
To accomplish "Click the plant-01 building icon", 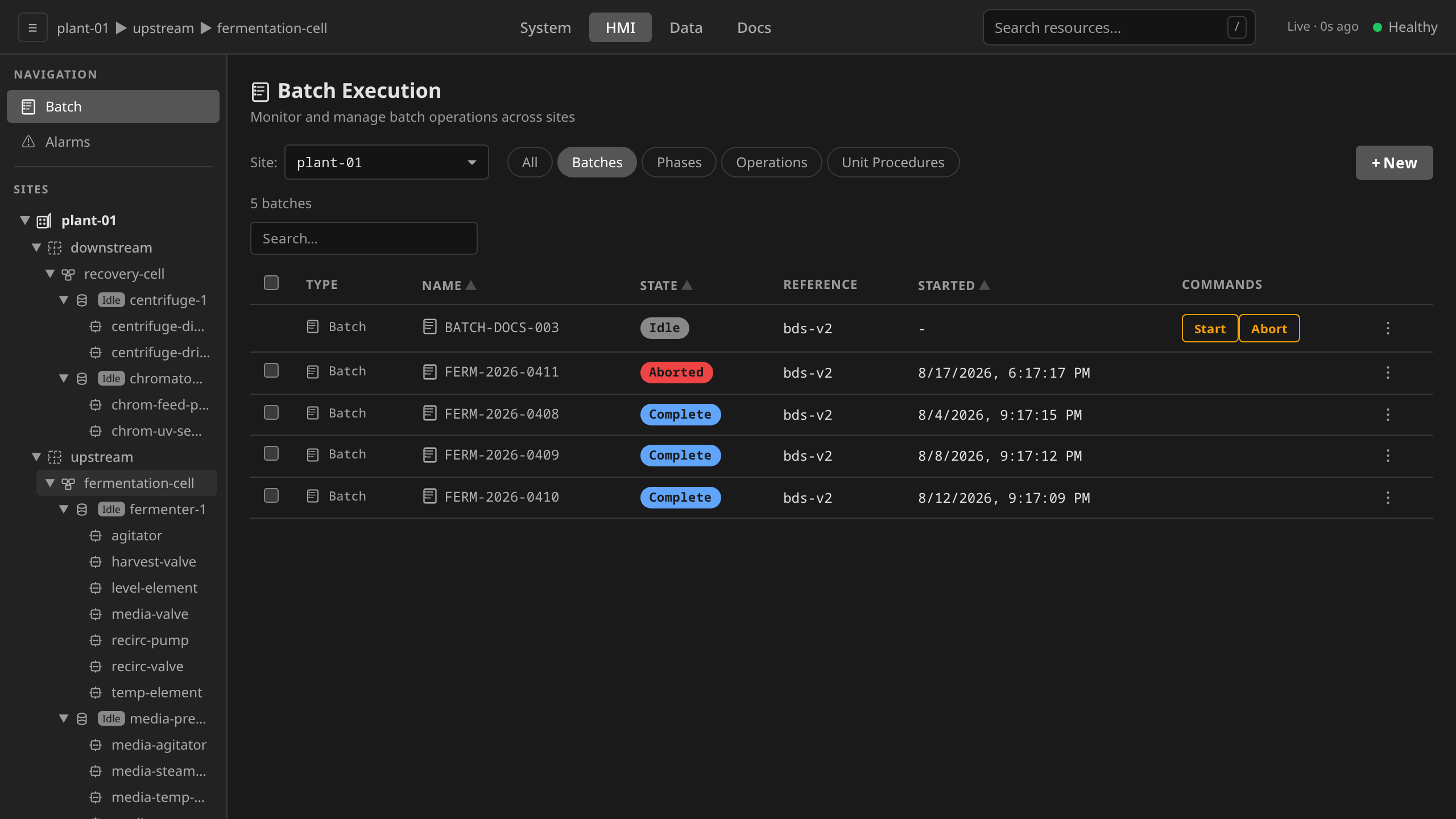I will (x=44, y=221).
